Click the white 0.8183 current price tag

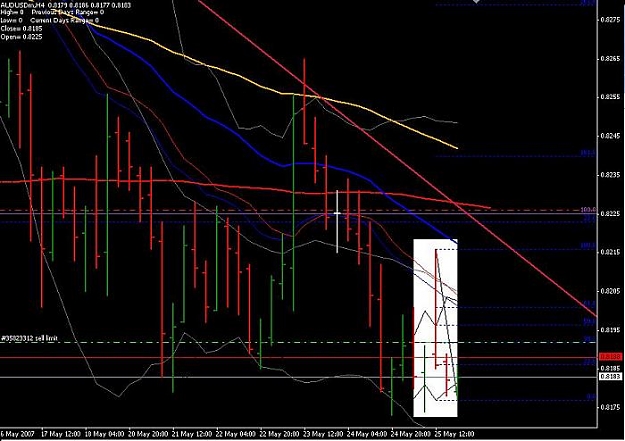611,376
